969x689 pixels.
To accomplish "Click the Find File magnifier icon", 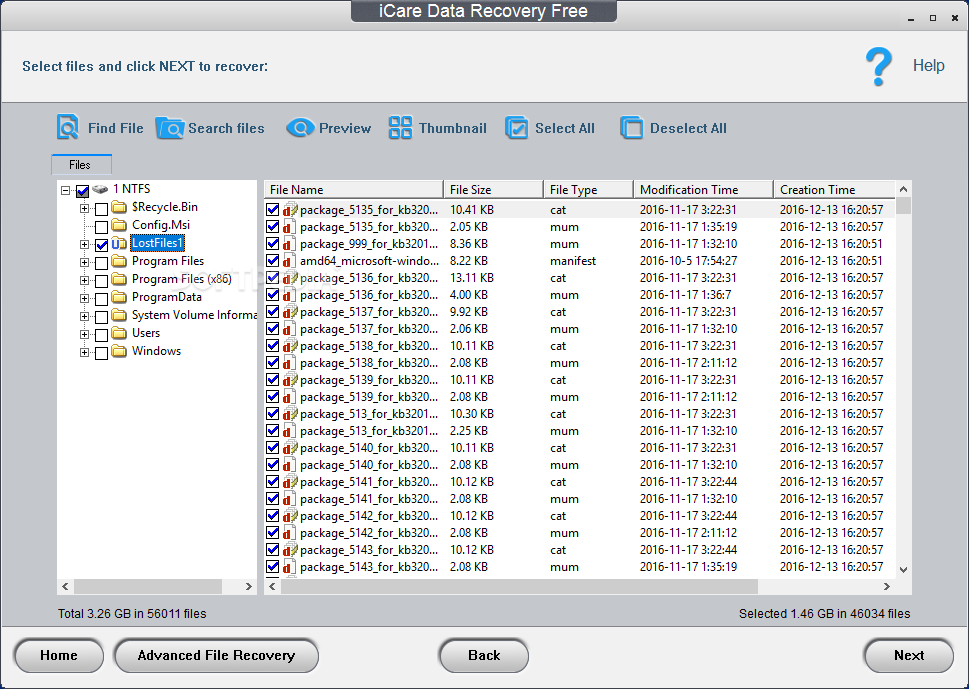I will (67, 127).
